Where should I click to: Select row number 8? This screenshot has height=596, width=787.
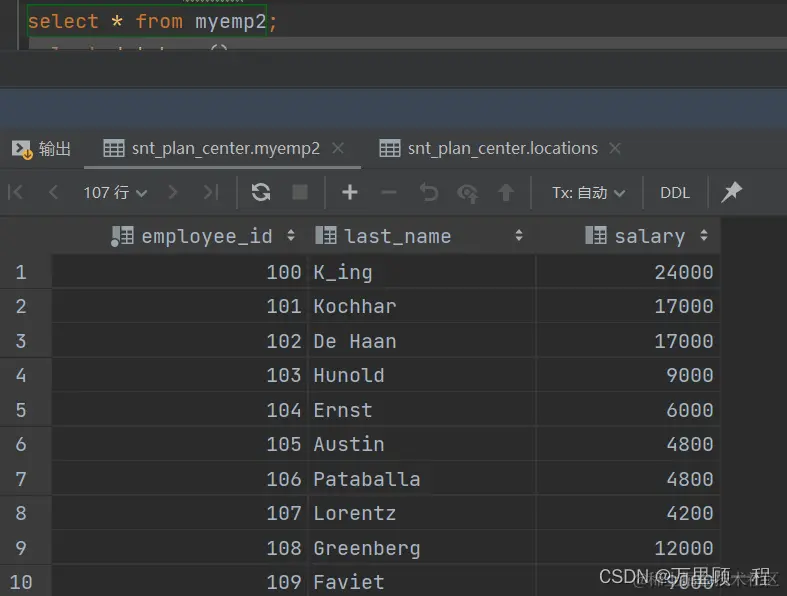coord(21,513)
